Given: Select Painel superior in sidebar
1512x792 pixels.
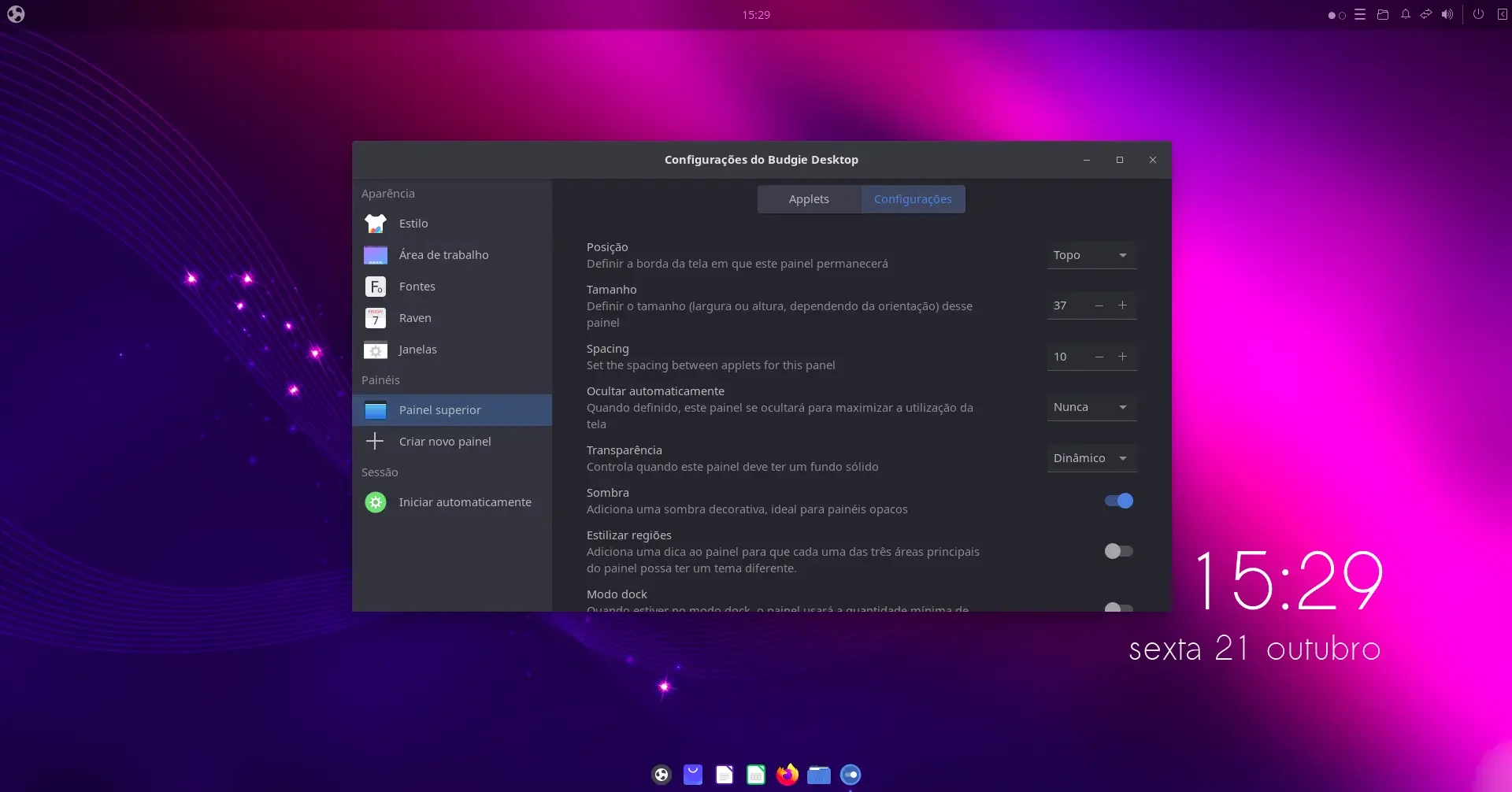Looking at the screenshot, I should [x=452, y=410].
